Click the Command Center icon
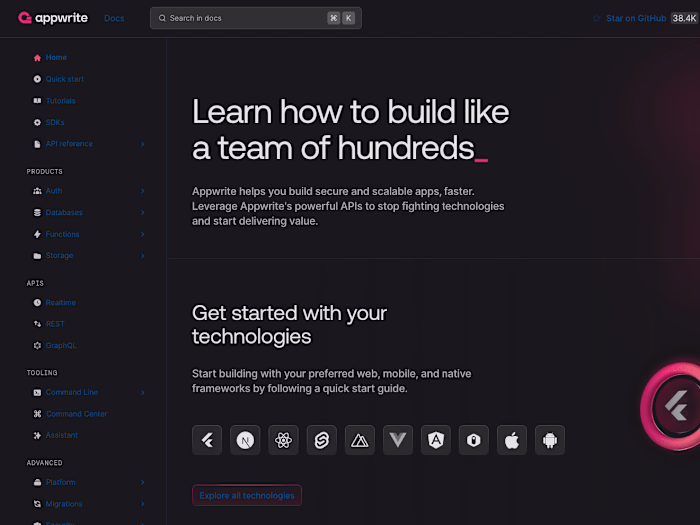 [x=37, y=414]
